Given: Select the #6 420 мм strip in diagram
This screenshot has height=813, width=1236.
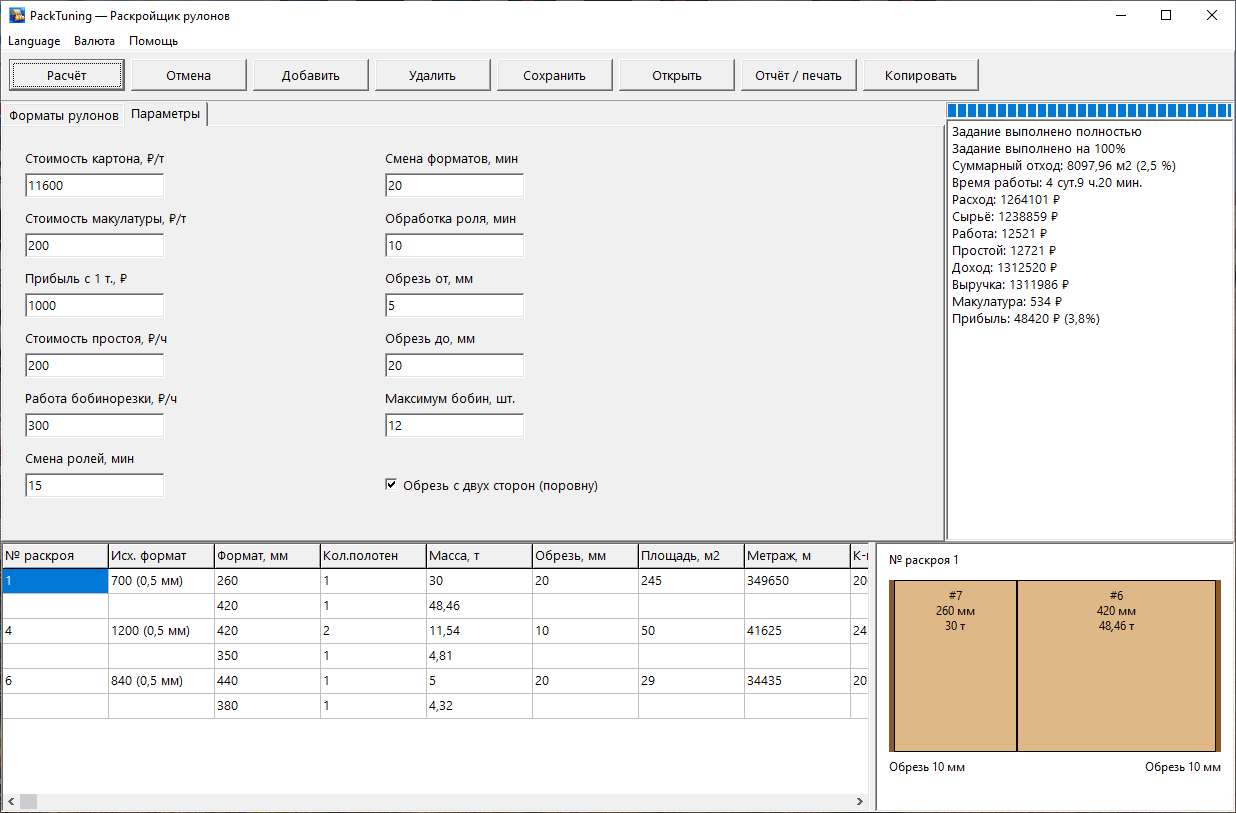Looking at the screenshot, I should point(1116,665).
